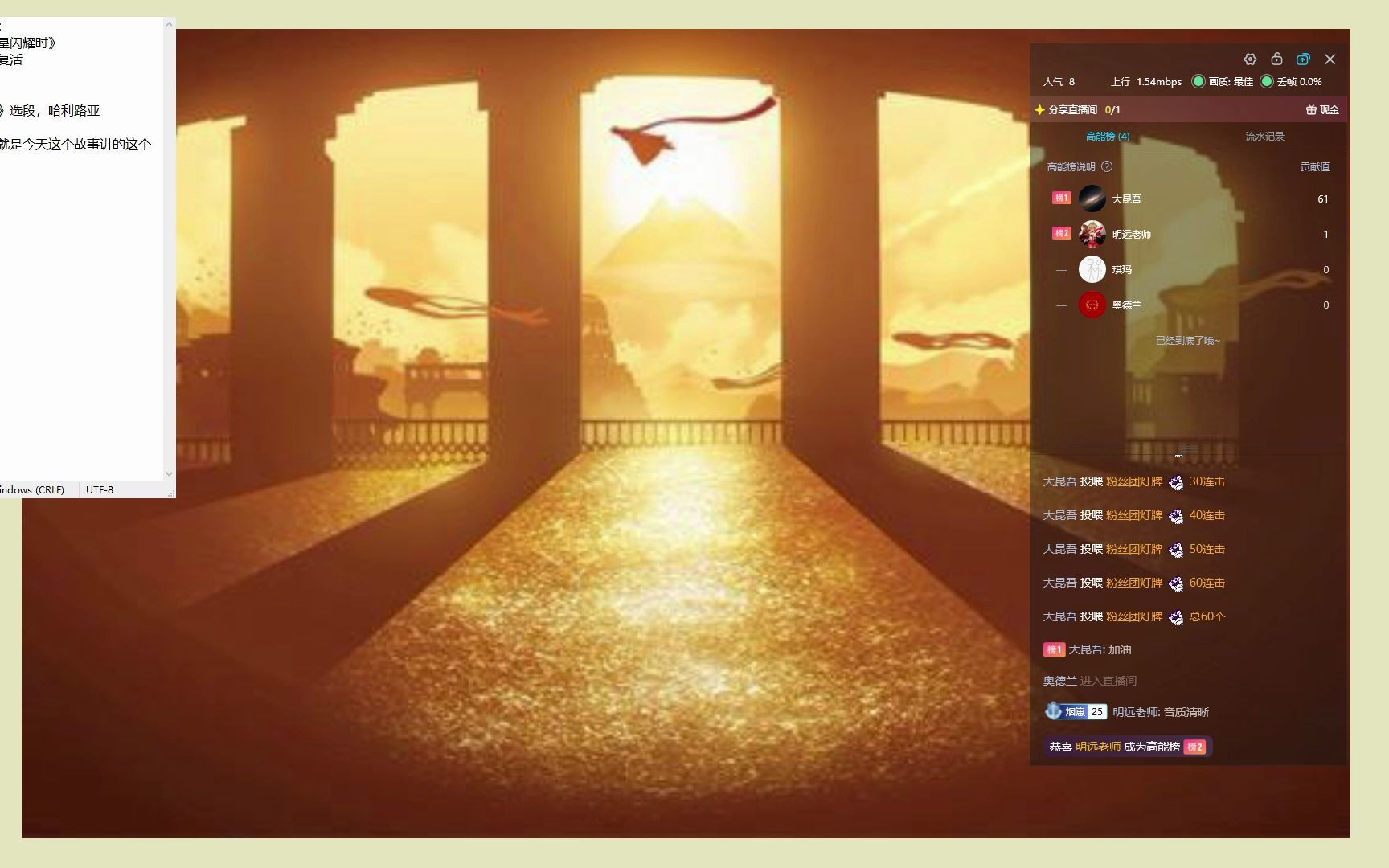
Task: Open 琪玛's avatar in ranking
Action: point(1092,269)
